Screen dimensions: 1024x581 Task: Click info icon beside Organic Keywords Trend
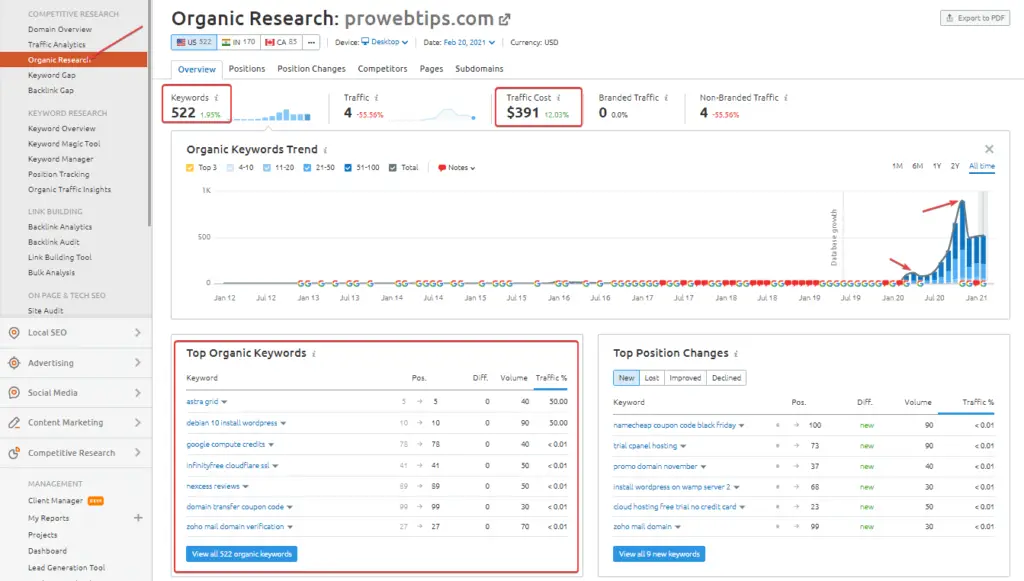325,150
